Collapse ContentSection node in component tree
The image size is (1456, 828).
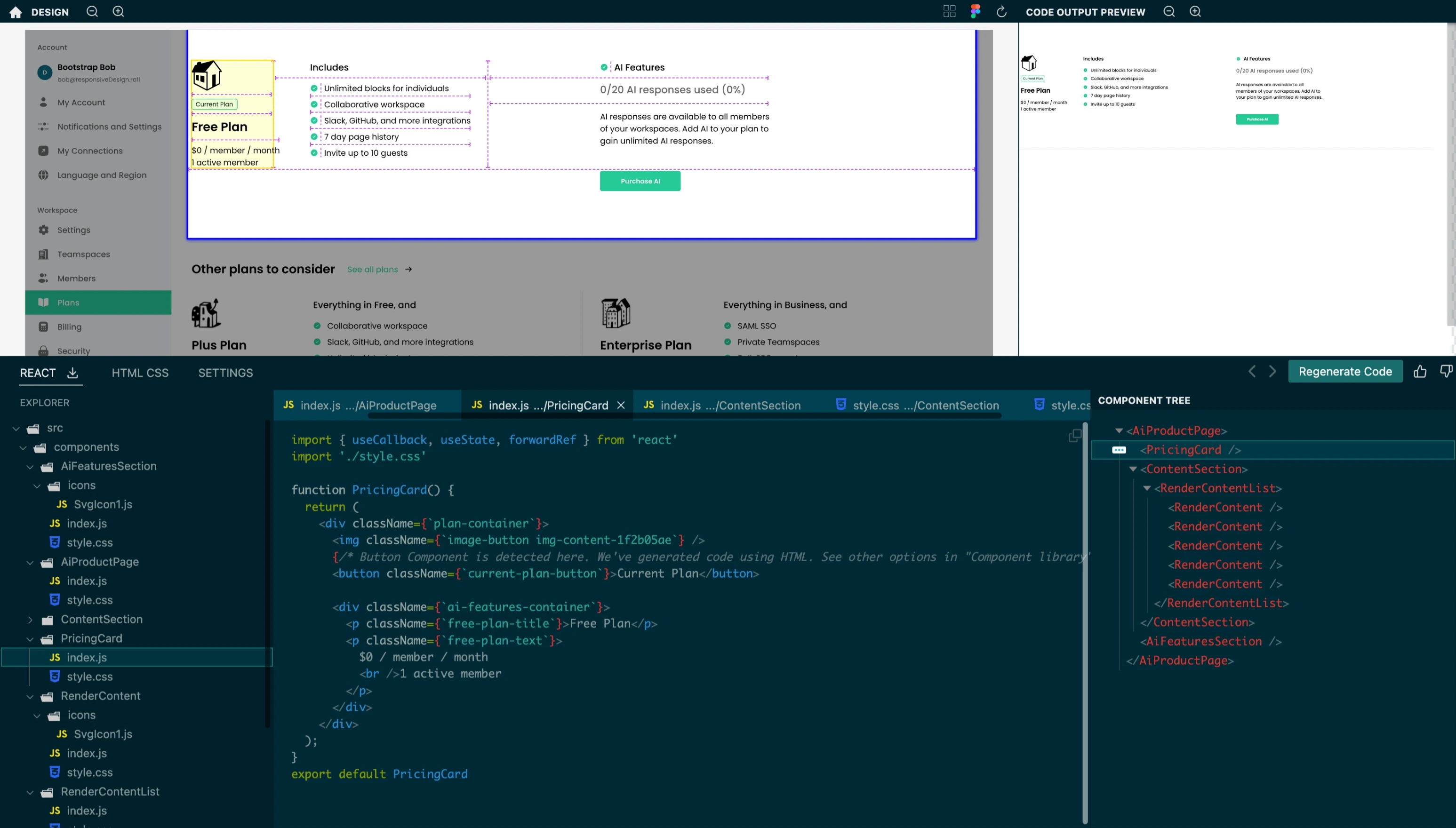pyautogui.click(x=1133, y=469)
